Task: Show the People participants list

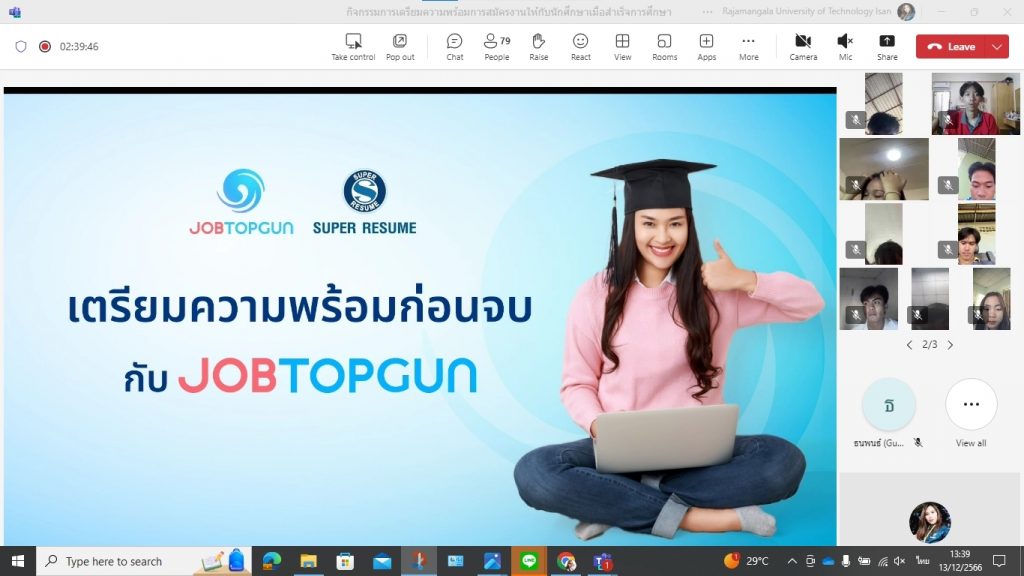Action: pos(496,46)
